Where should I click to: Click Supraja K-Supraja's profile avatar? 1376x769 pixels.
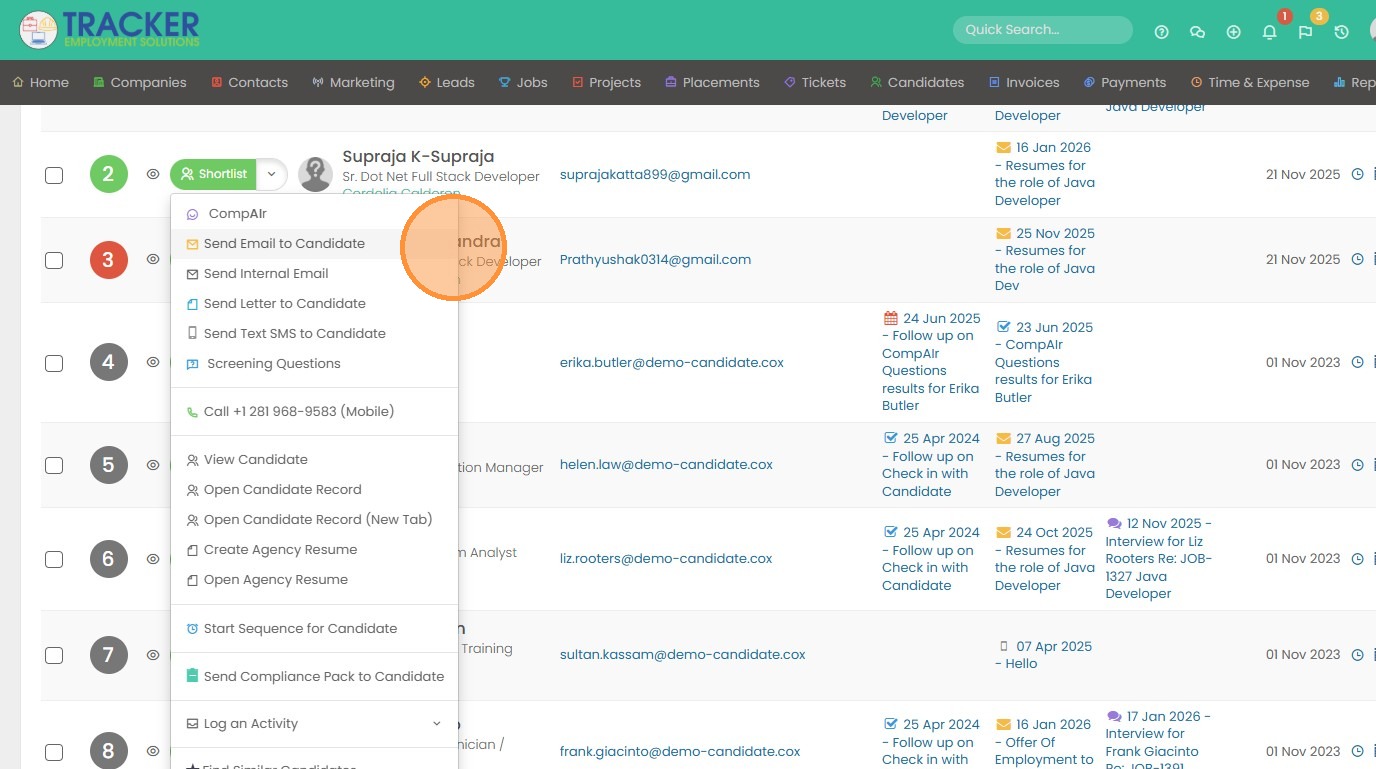[316, 174]
